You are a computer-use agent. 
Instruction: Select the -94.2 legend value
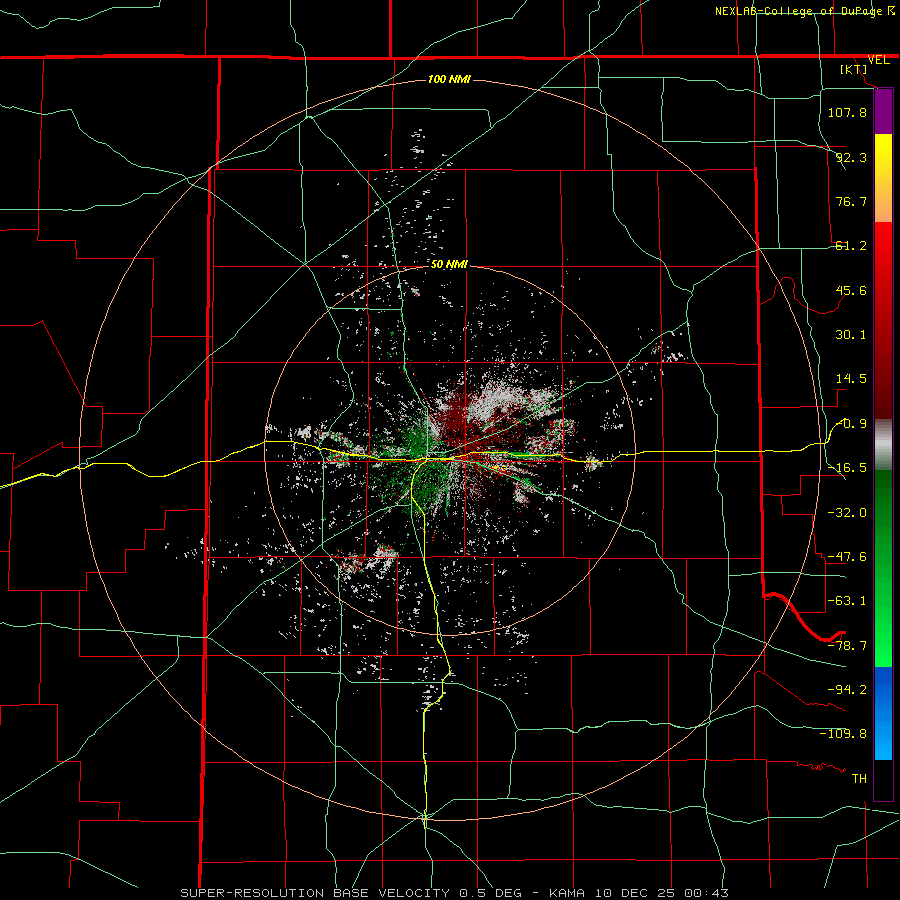click(847, 689)
